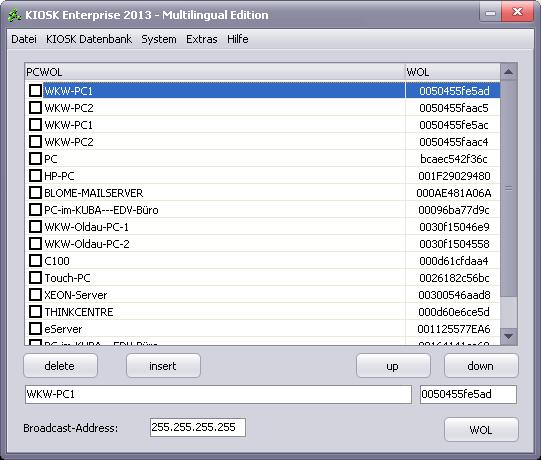Viewport: 541px width, 460px height.
Task: Close the KIOSK Enterprise window
Action: tap(517, 13)
